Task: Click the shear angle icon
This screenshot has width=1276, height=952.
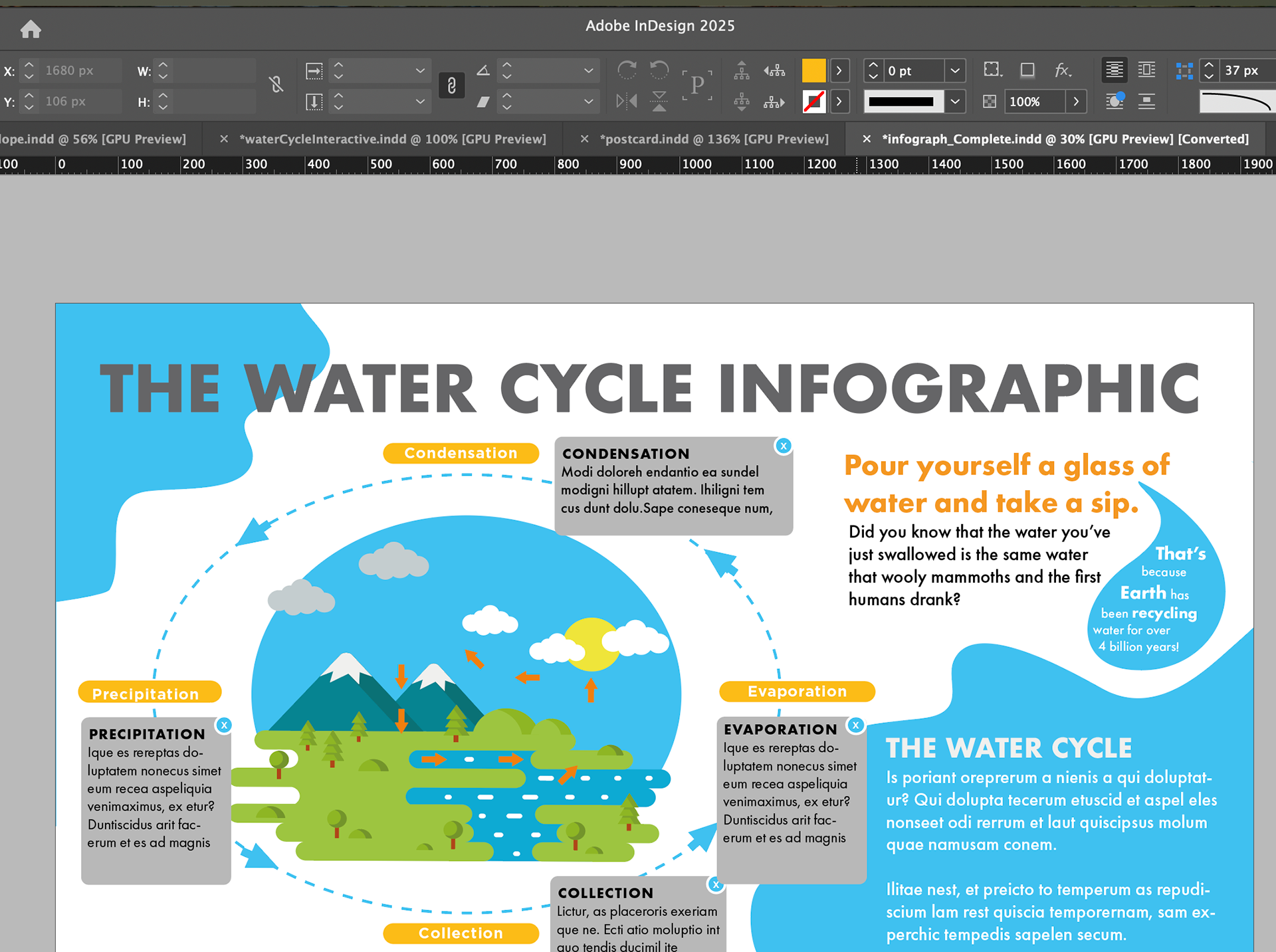Action: click(x=483, y=102)
